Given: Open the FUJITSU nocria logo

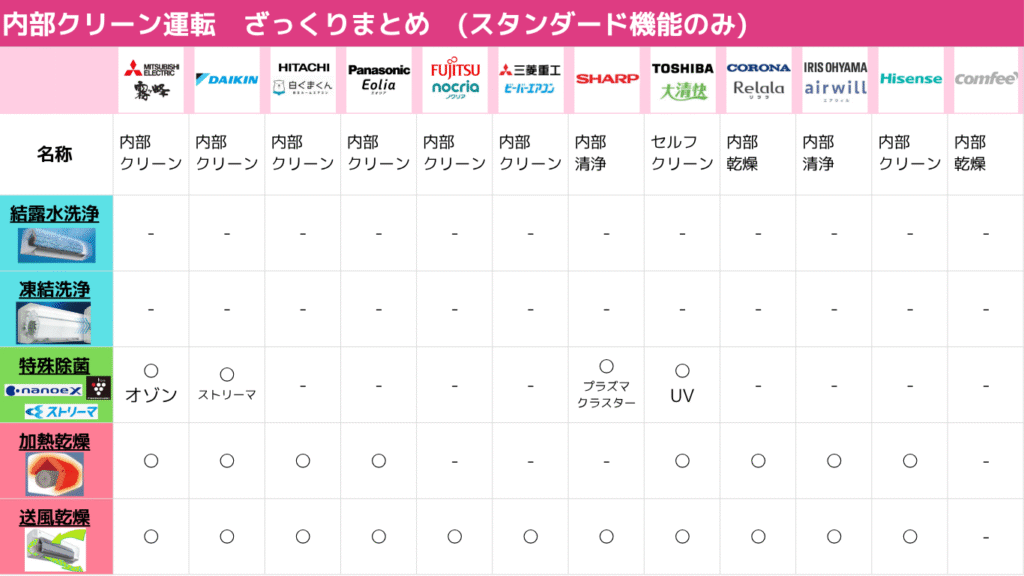Looking at the screenshot, I should point(455,80).
